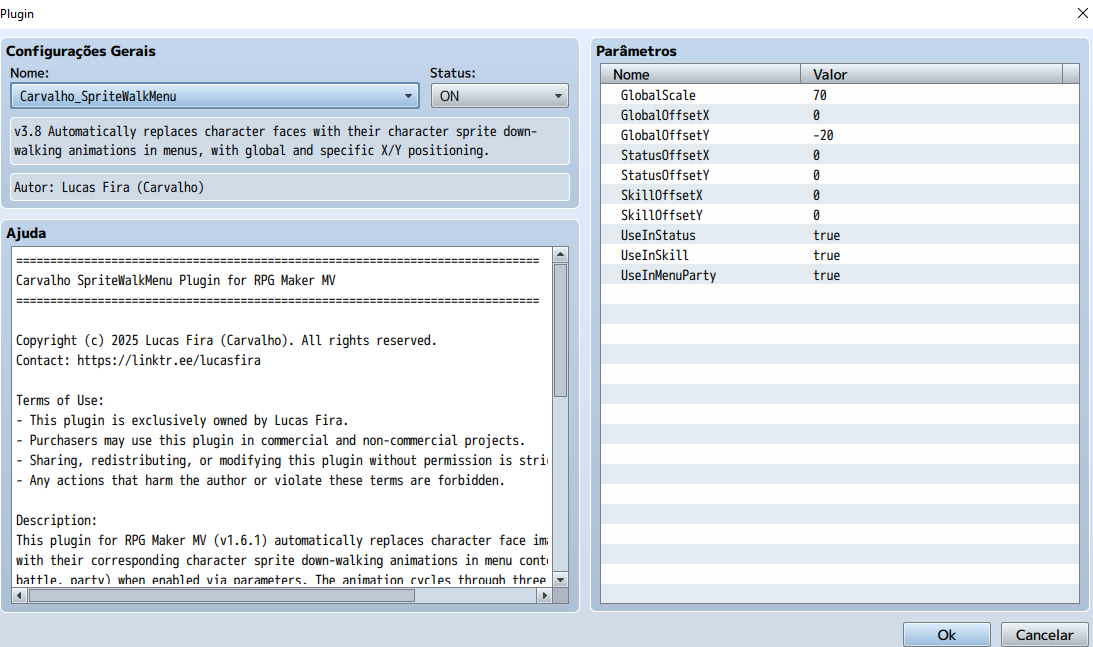Click the SkillOffsetX value 0
The width and height of the screenshot is (1093, 647).
click(816, 195)
